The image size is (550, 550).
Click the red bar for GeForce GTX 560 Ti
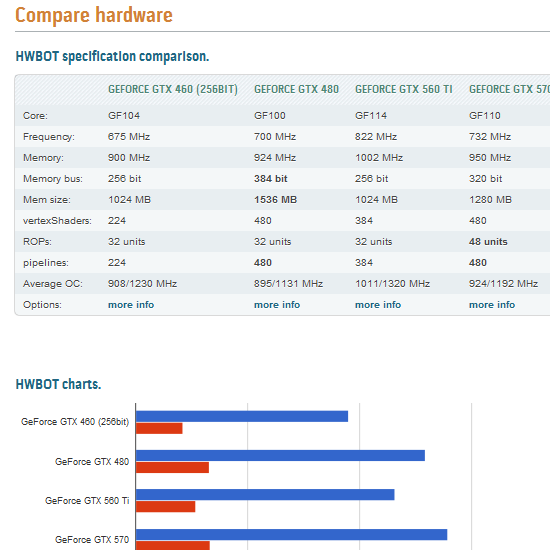coord(166,507)
